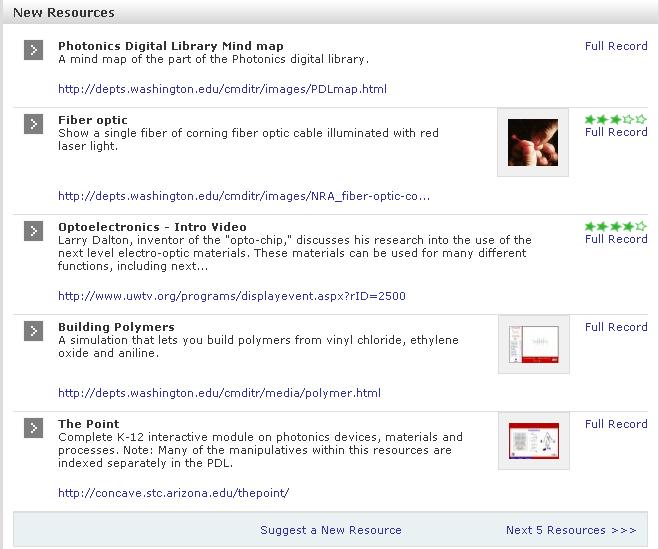Open the PDLmap.html URL link
Viewport: 659px width, 549px height.
point(222,89)
